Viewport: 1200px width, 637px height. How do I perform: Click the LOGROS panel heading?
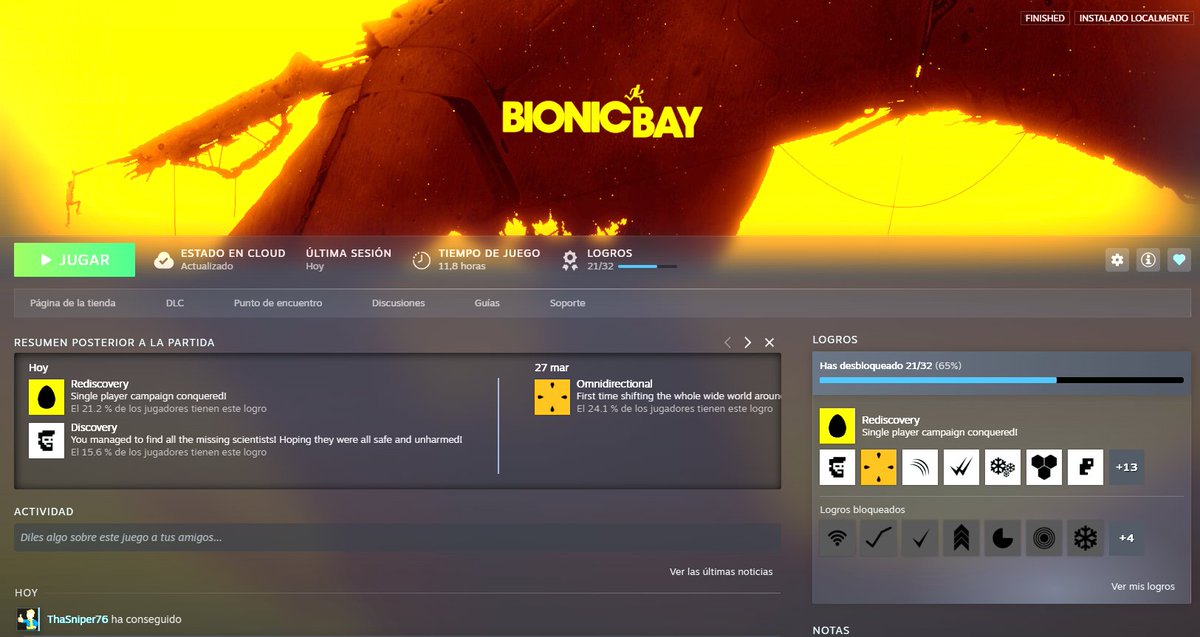(x=835, y=340)
